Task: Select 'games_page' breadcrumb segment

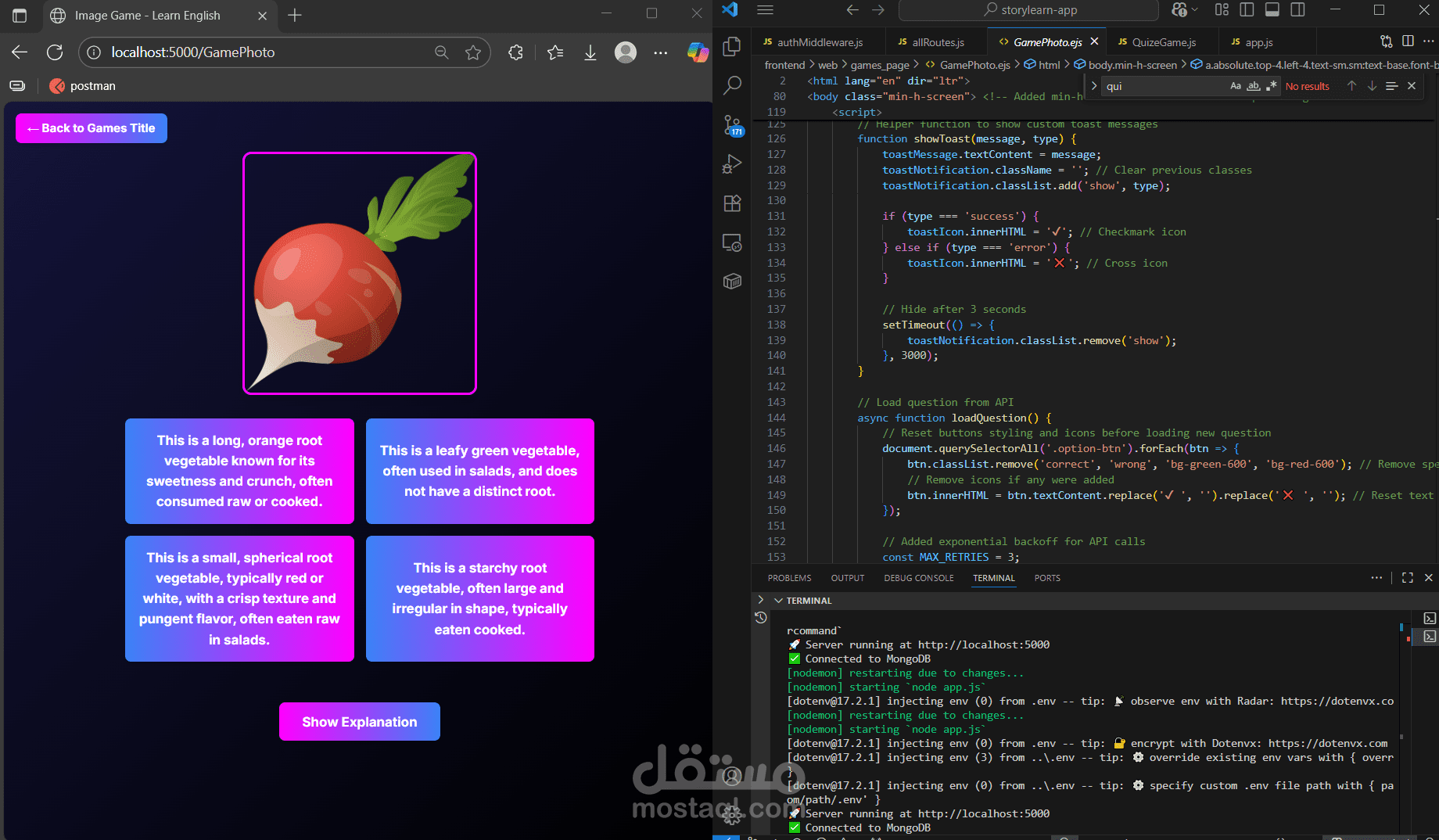Action: point(880,65)
